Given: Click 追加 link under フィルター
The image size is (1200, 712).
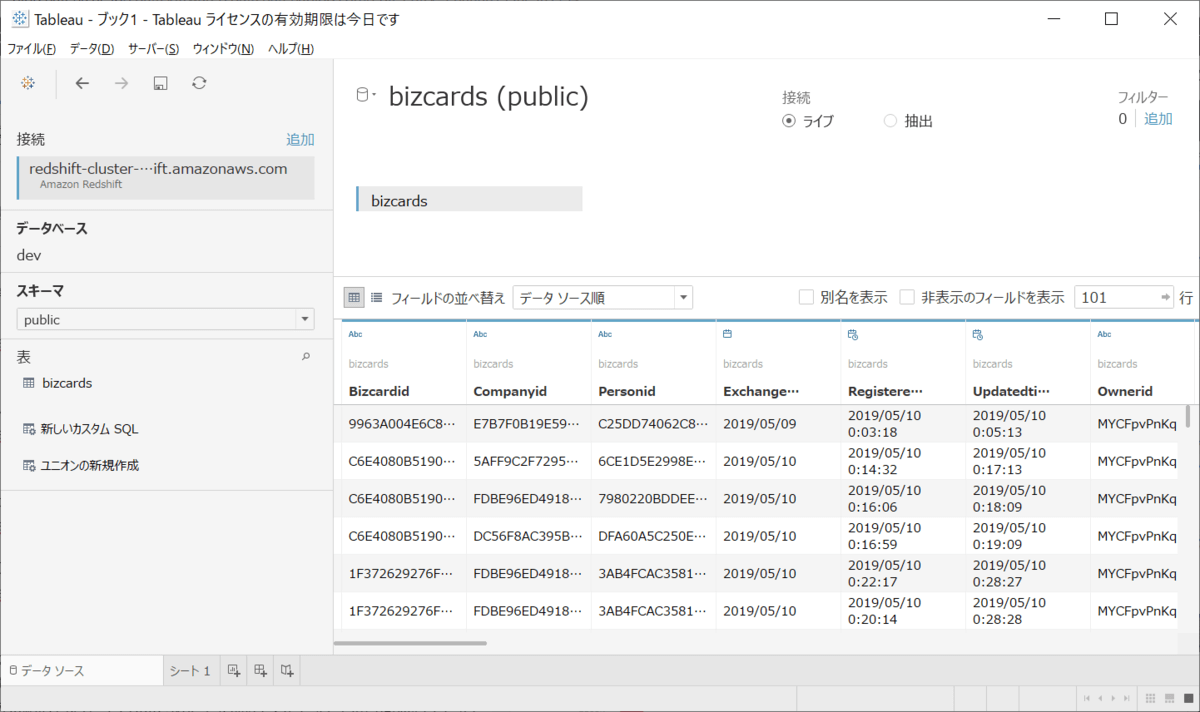Looking at the screenshot, I should coord(1158,119).
